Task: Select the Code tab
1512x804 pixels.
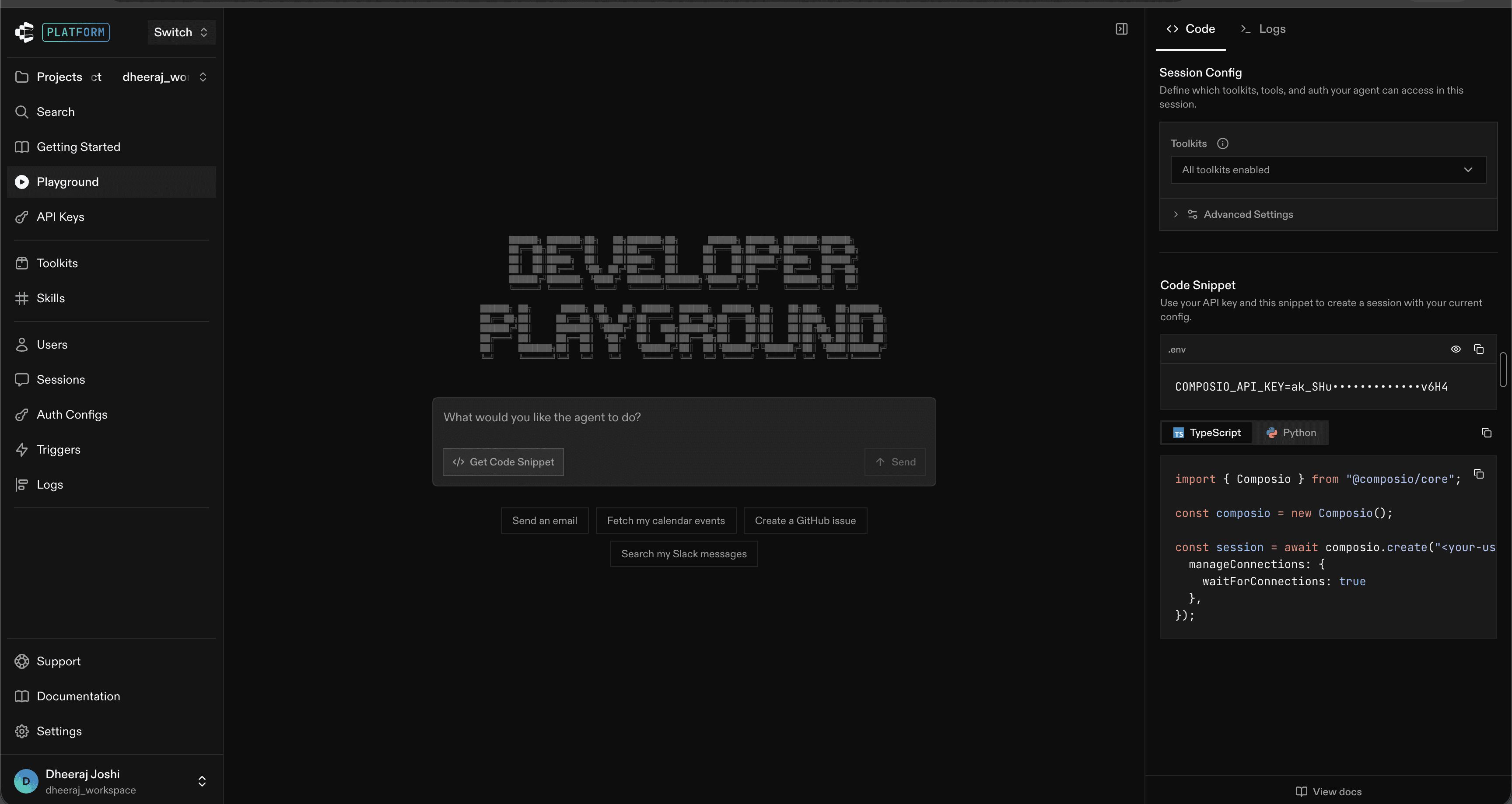Action: pos(1190,29)
